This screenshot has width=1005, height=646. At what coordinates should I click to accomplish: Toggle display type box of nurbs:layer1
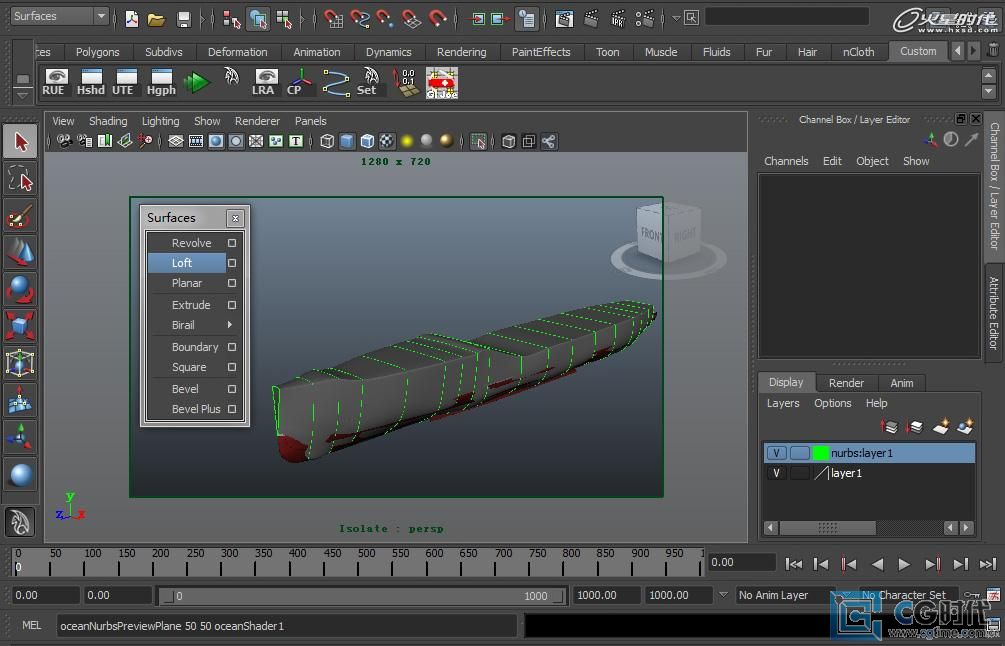point(799,453)
